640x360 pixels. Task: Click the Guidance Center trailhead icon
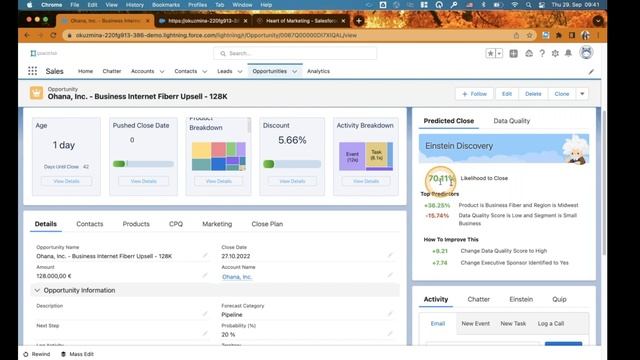click(529, 53)
